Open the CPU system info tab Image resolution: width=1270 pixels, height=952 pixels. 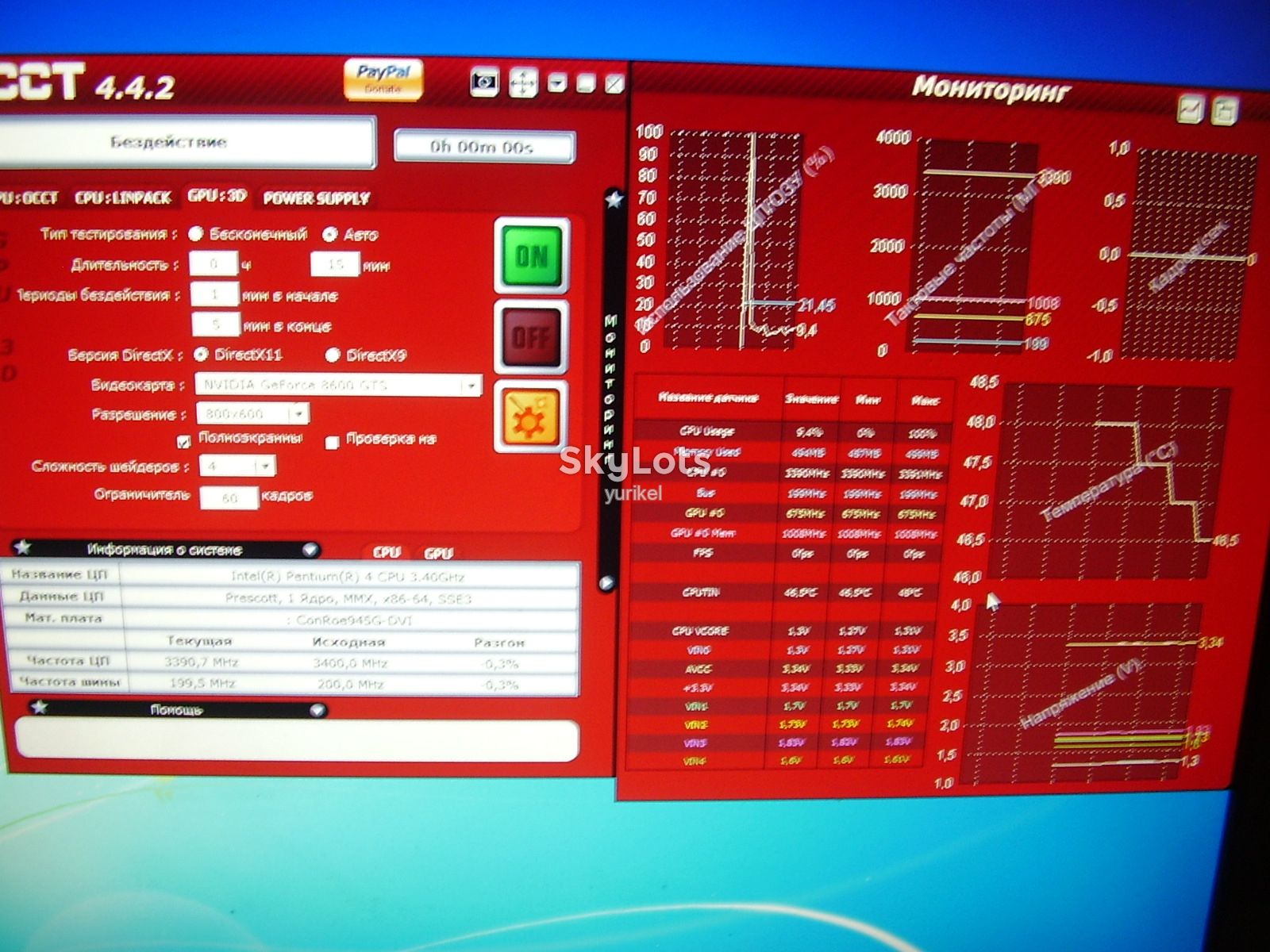pyautogui.click(x=387, y=552)
